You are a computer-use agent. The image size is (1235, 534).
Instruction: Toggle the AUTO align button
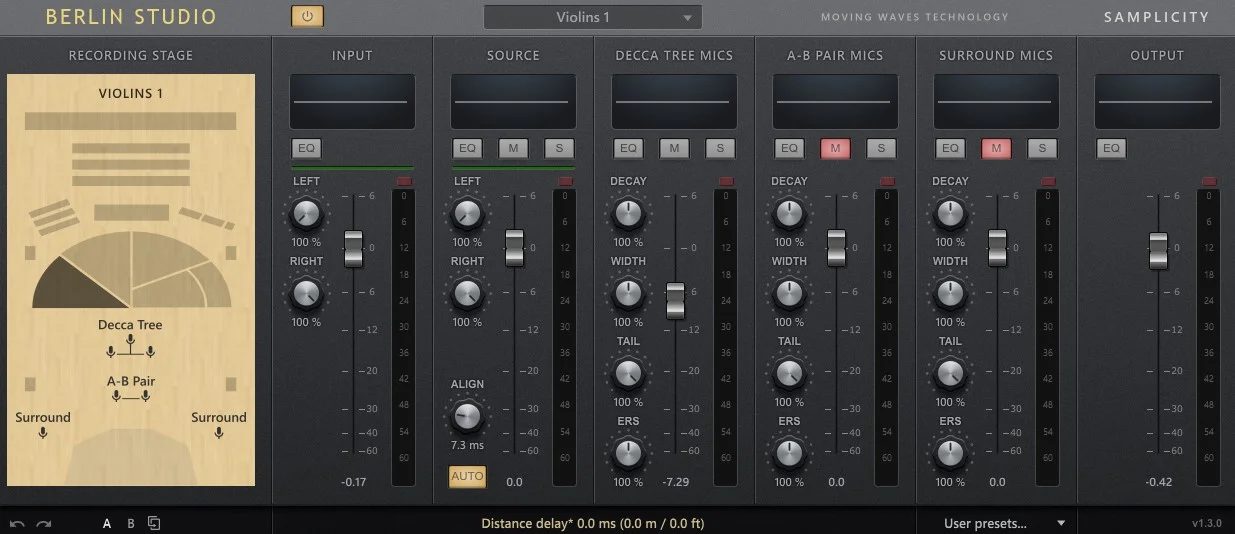pos(467,476)
